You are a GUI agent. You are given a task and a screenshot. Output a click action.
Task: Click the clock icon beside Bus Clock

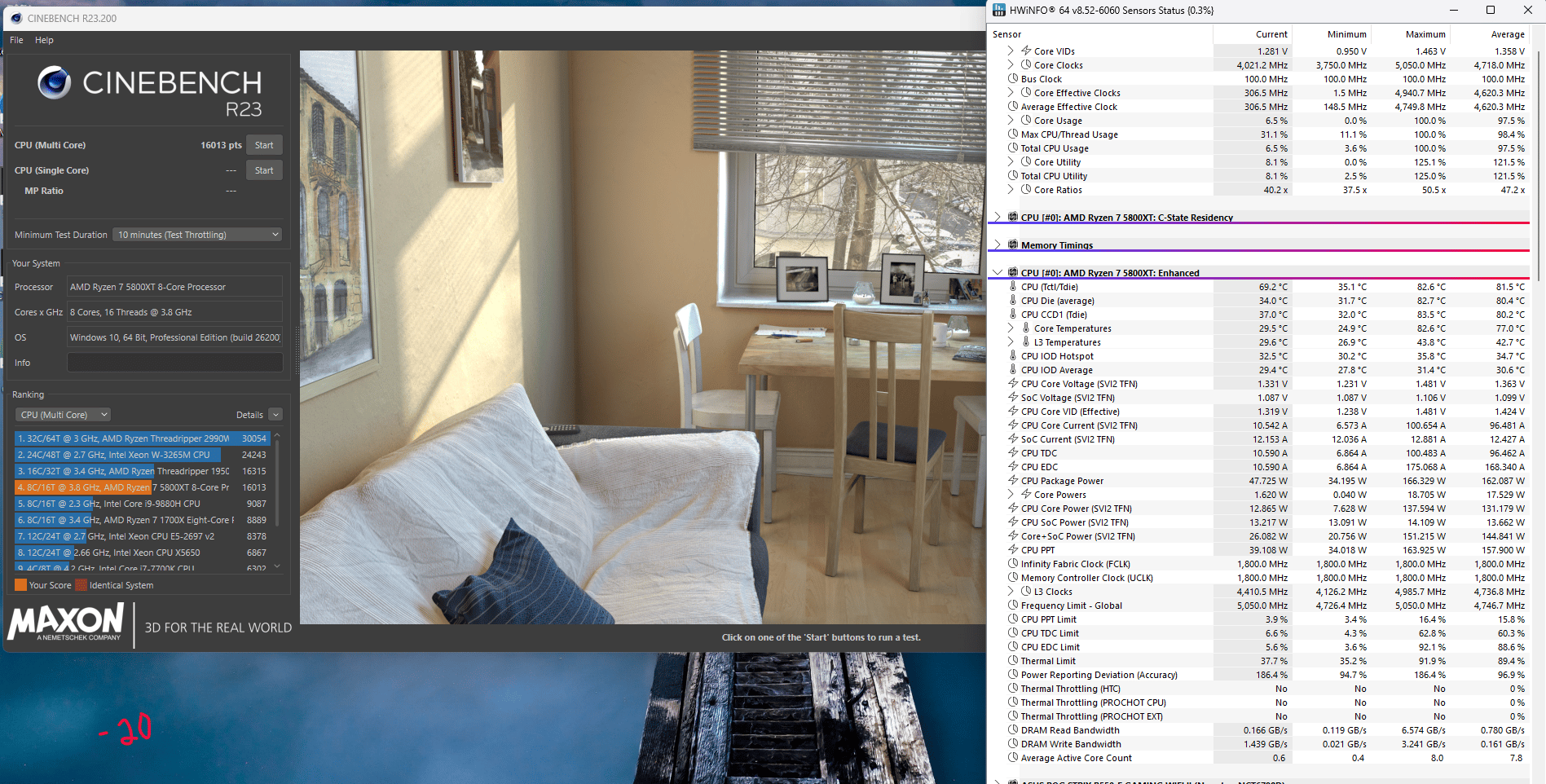[x=1013, y=79]
